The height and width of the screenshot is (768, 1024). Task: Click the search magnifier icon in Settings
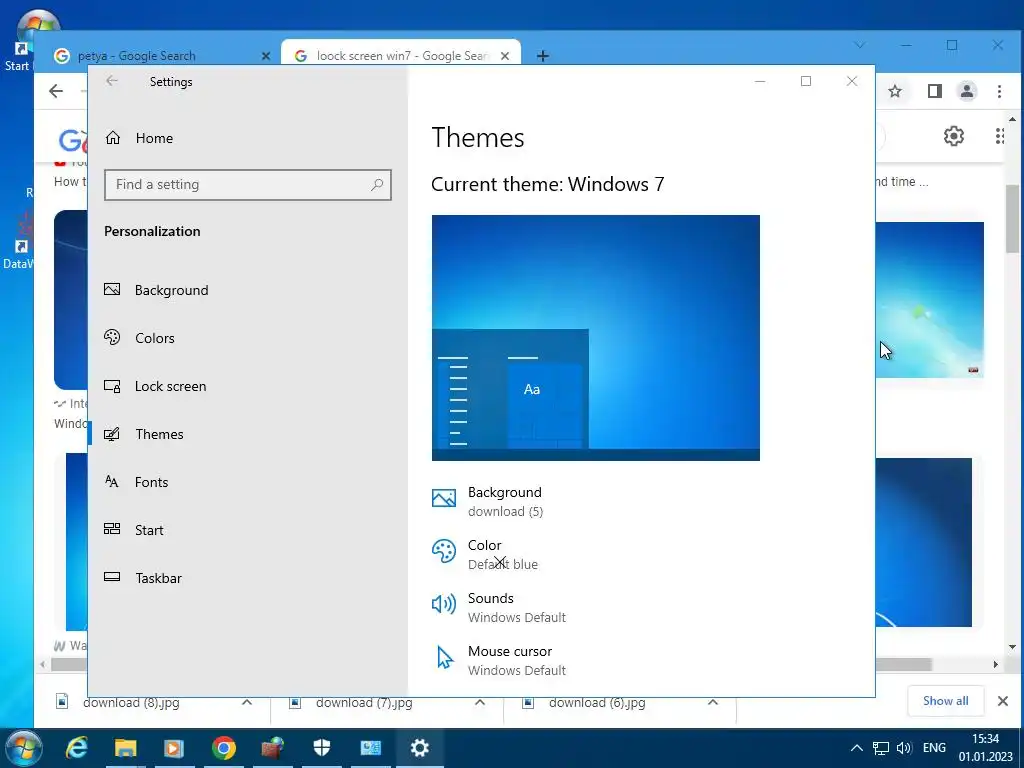click(x=377, y=185)
